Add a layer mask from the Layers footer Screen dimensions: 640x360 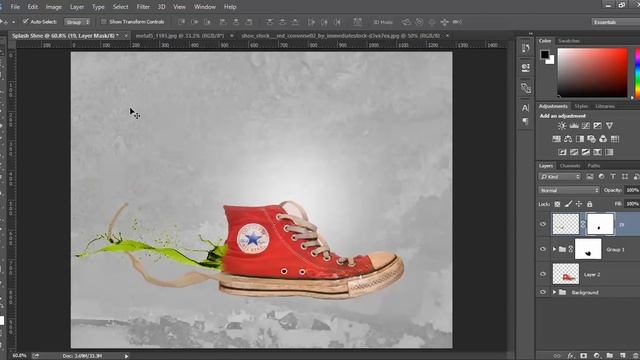click(x=583, y=356)
